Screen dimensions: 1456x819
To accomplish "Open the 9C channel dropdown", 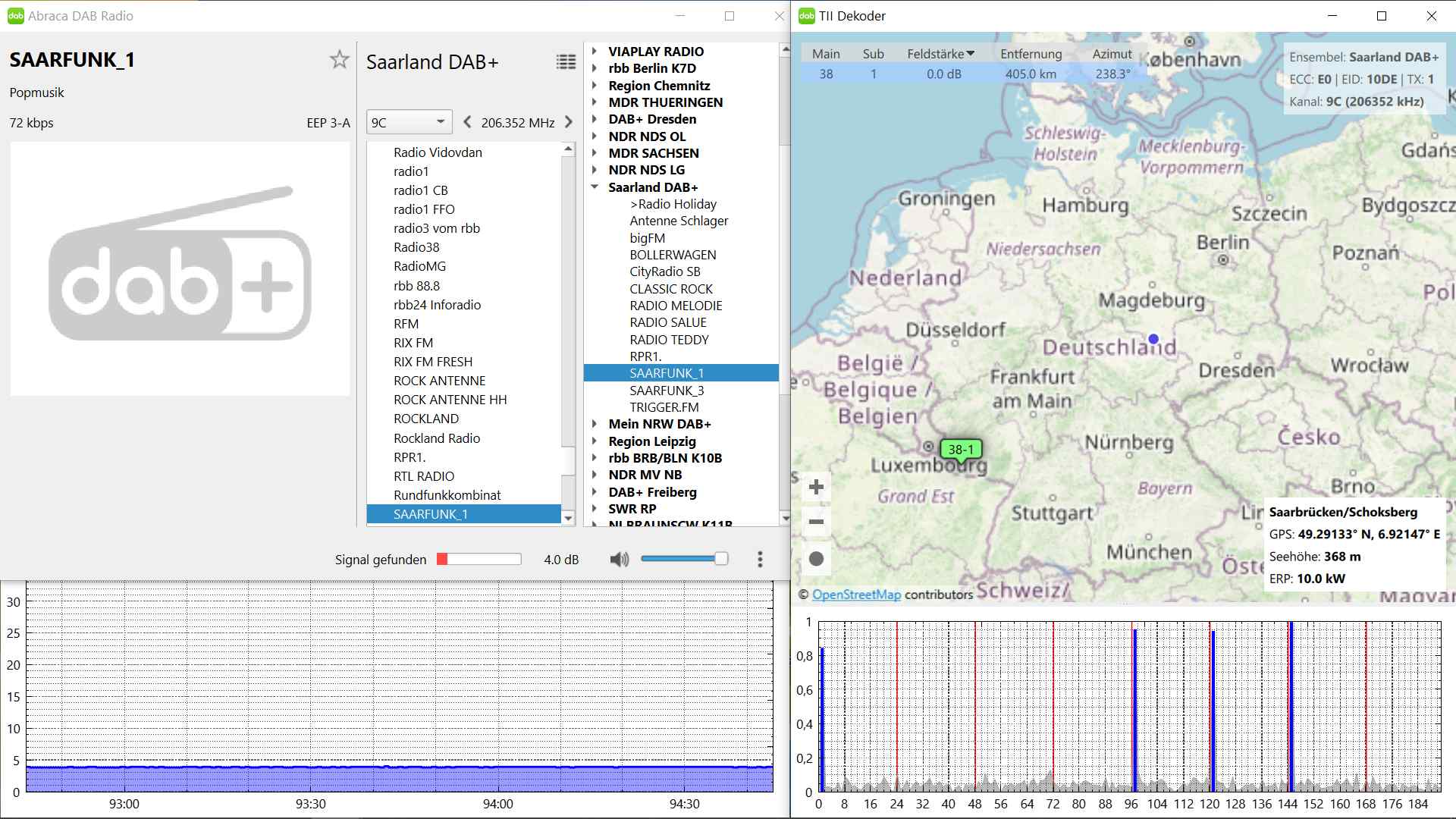I will pyautogui.click(x=409, y=122).
